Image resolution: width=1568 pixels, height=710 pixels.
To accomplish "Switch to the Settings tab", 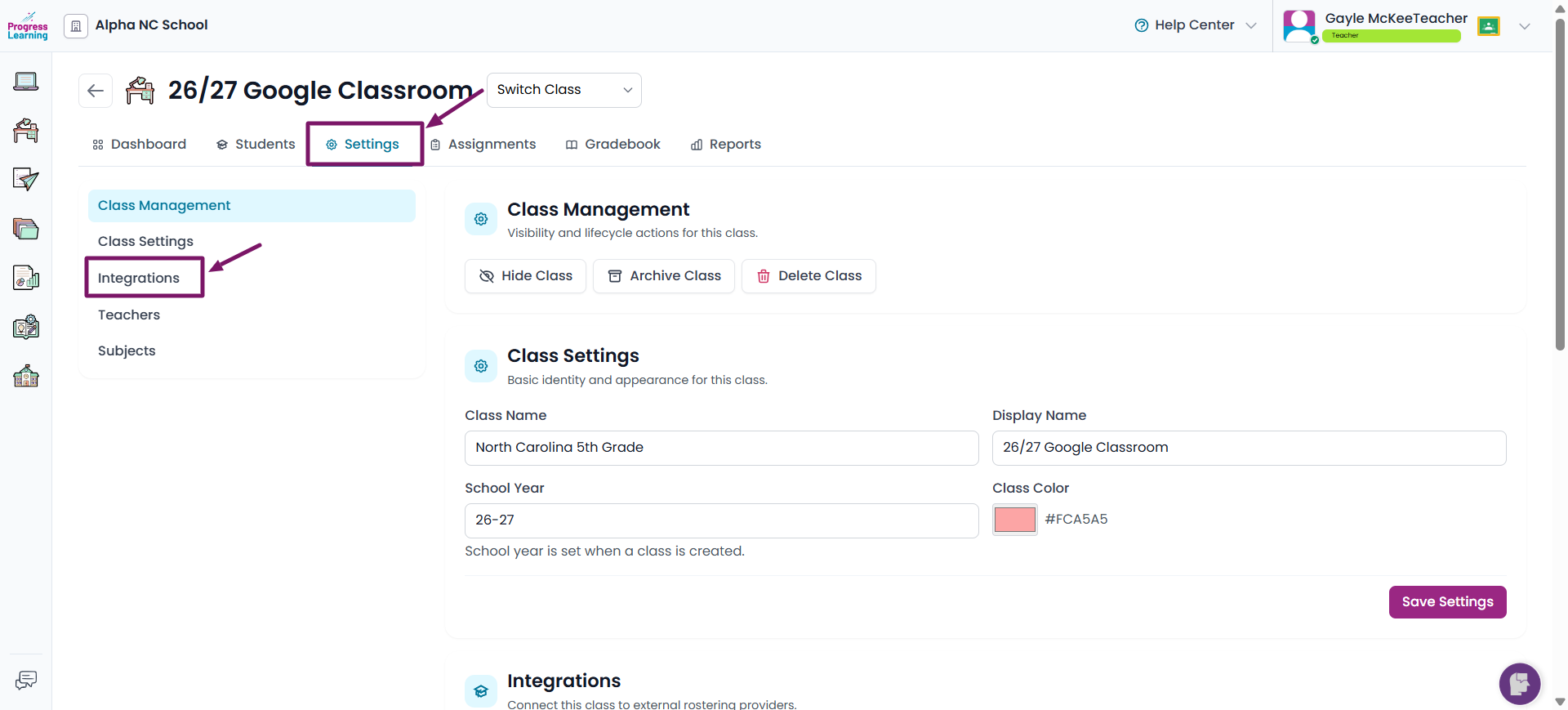I will (363, 145).
